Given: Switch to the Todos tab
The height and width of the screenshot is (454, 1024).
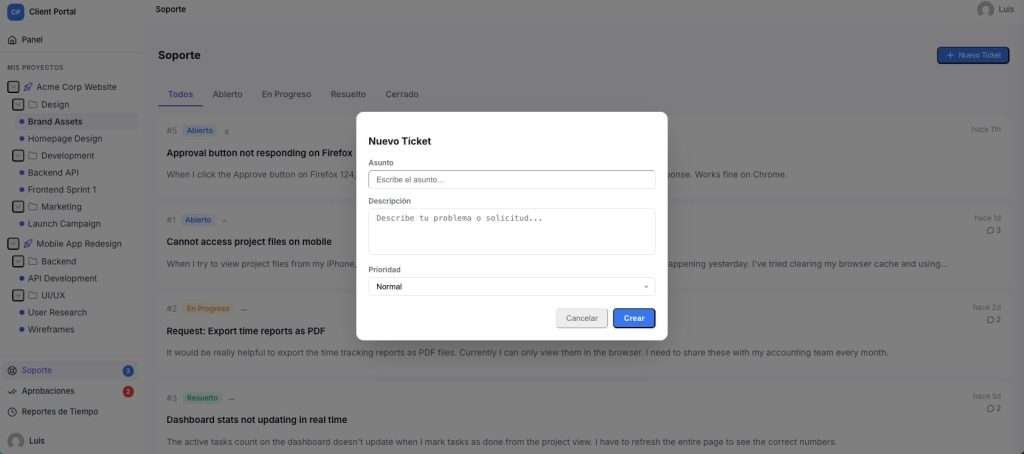Looking at the screenshot, I should click(180, 94).
